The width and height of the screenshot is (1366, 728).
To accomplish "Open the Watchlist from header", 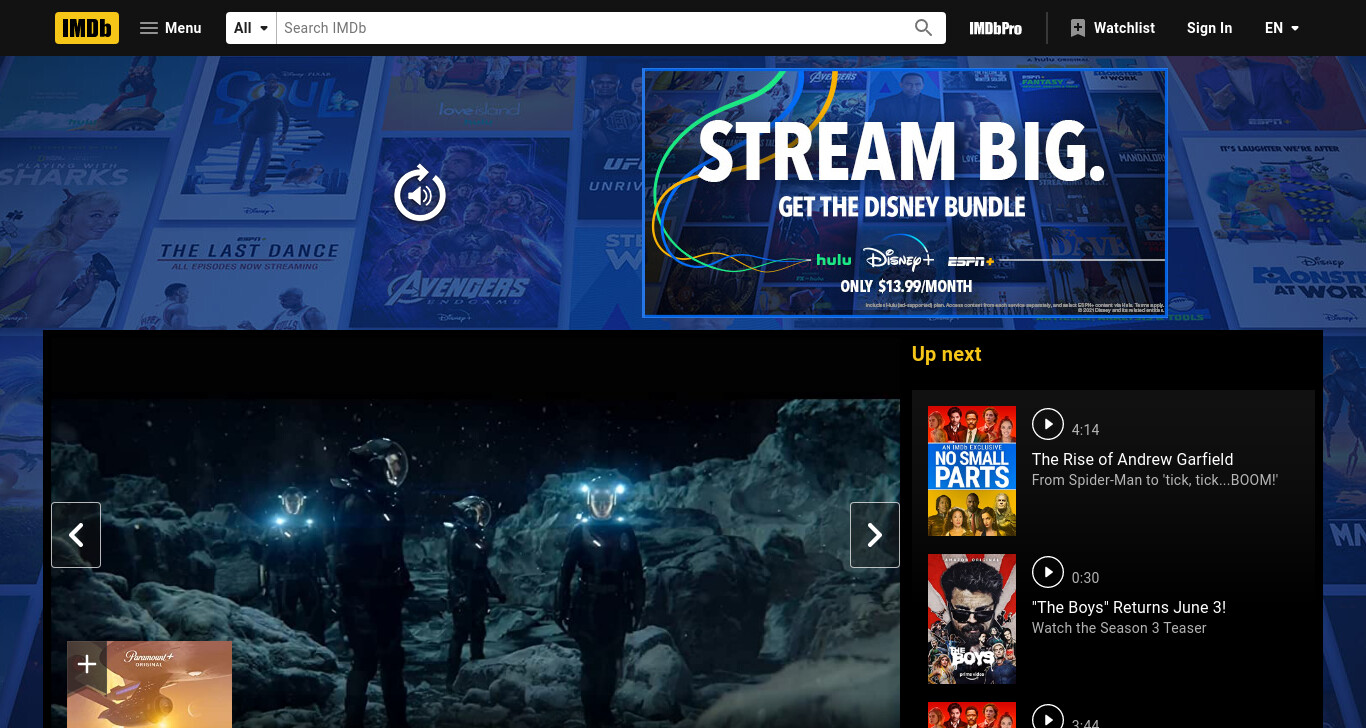I will [x=1112, y=28].
